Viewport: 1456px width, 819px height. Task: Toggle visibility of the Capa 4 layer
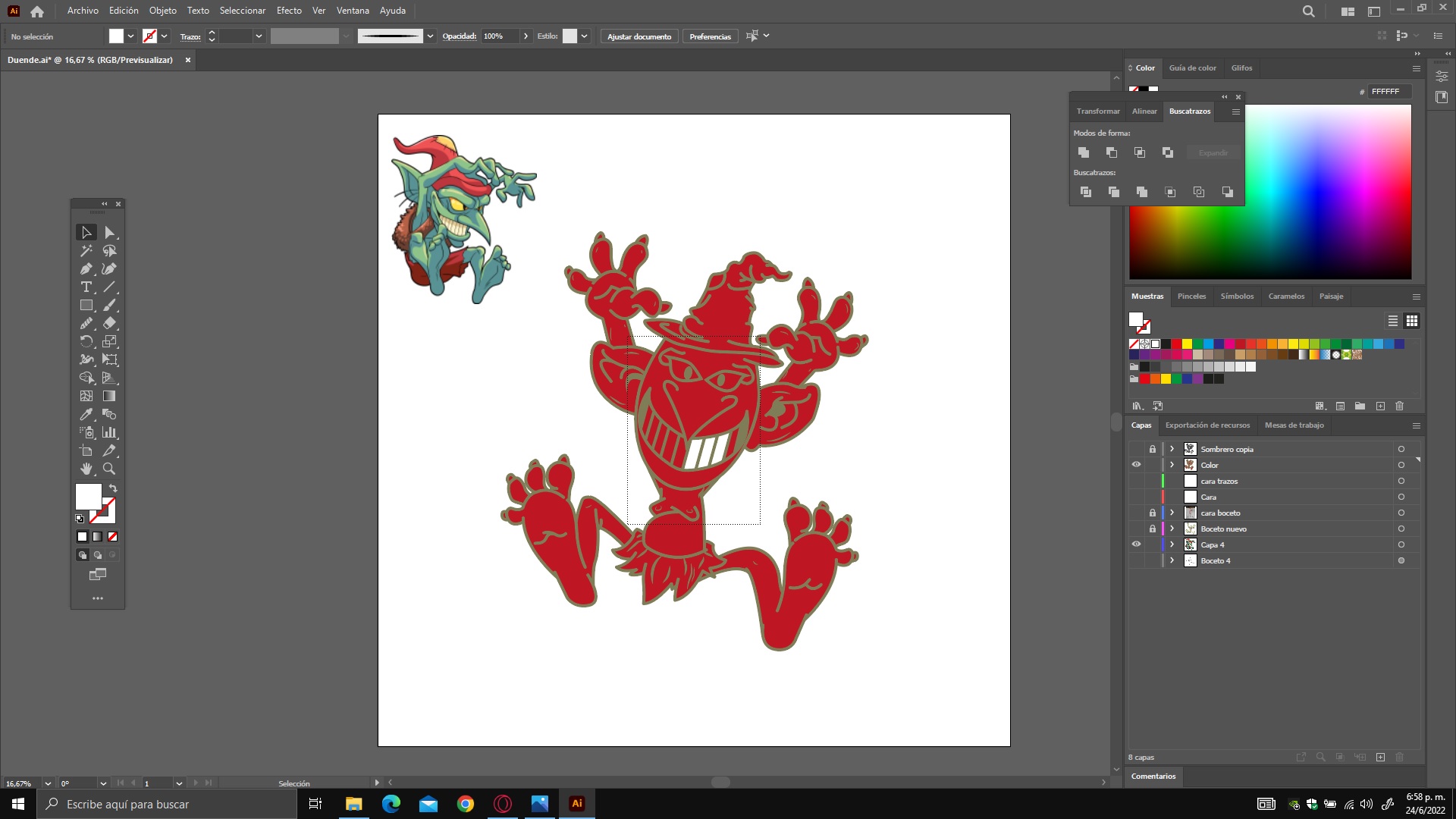coord(1136,544)
